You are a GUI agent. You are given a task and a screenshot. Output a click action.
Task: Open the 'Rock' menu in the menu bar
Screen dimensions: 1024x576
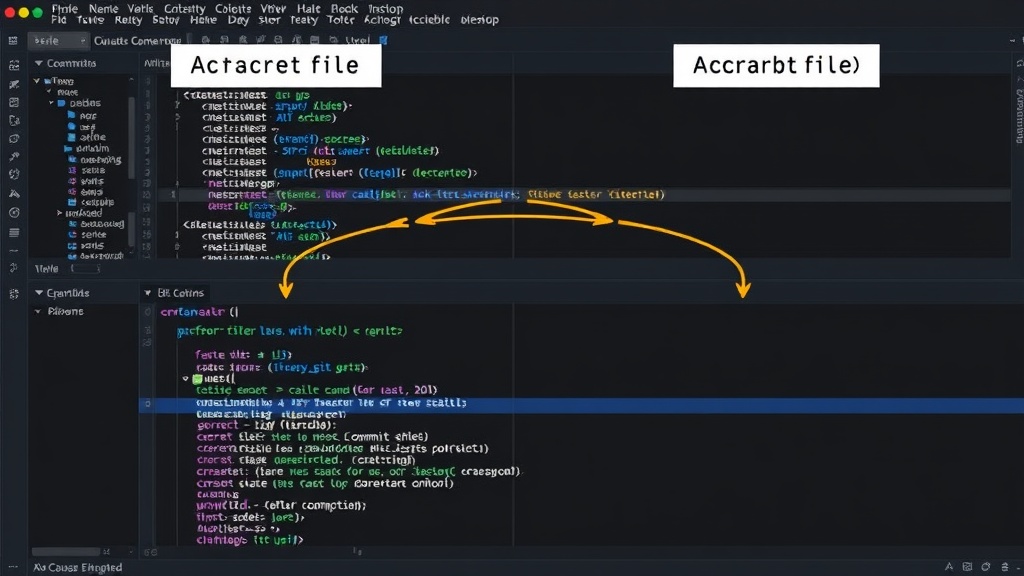pos(344,8)
